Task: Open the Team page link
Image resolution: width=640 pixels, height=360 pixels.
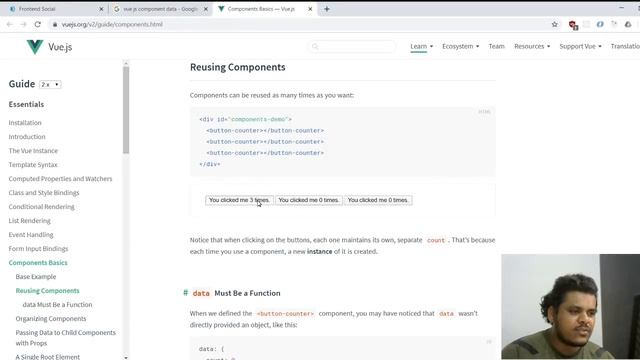Action: point(497,46)
